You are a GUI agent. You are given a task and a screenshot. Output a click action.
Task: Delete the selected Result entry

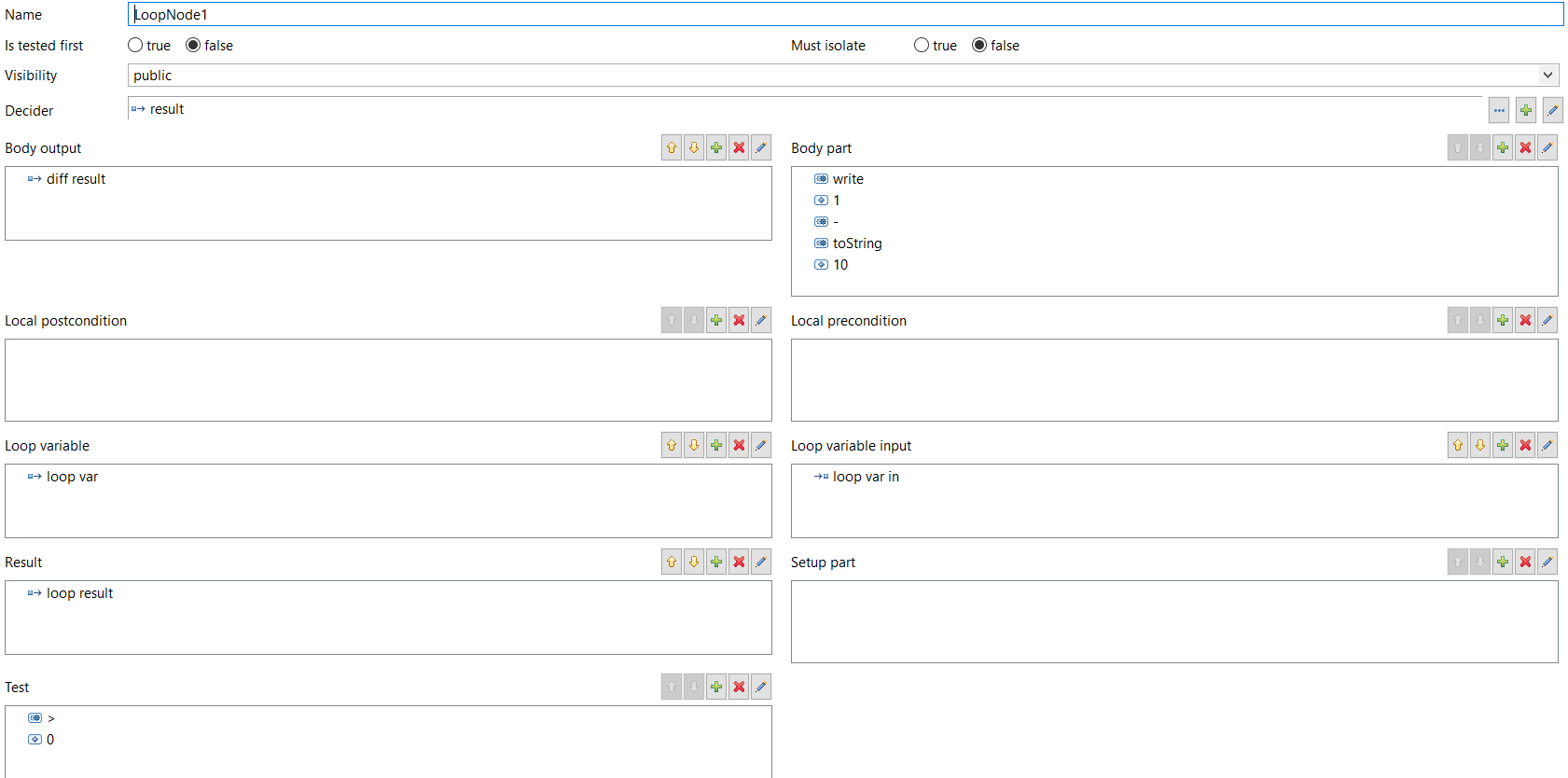739,562
